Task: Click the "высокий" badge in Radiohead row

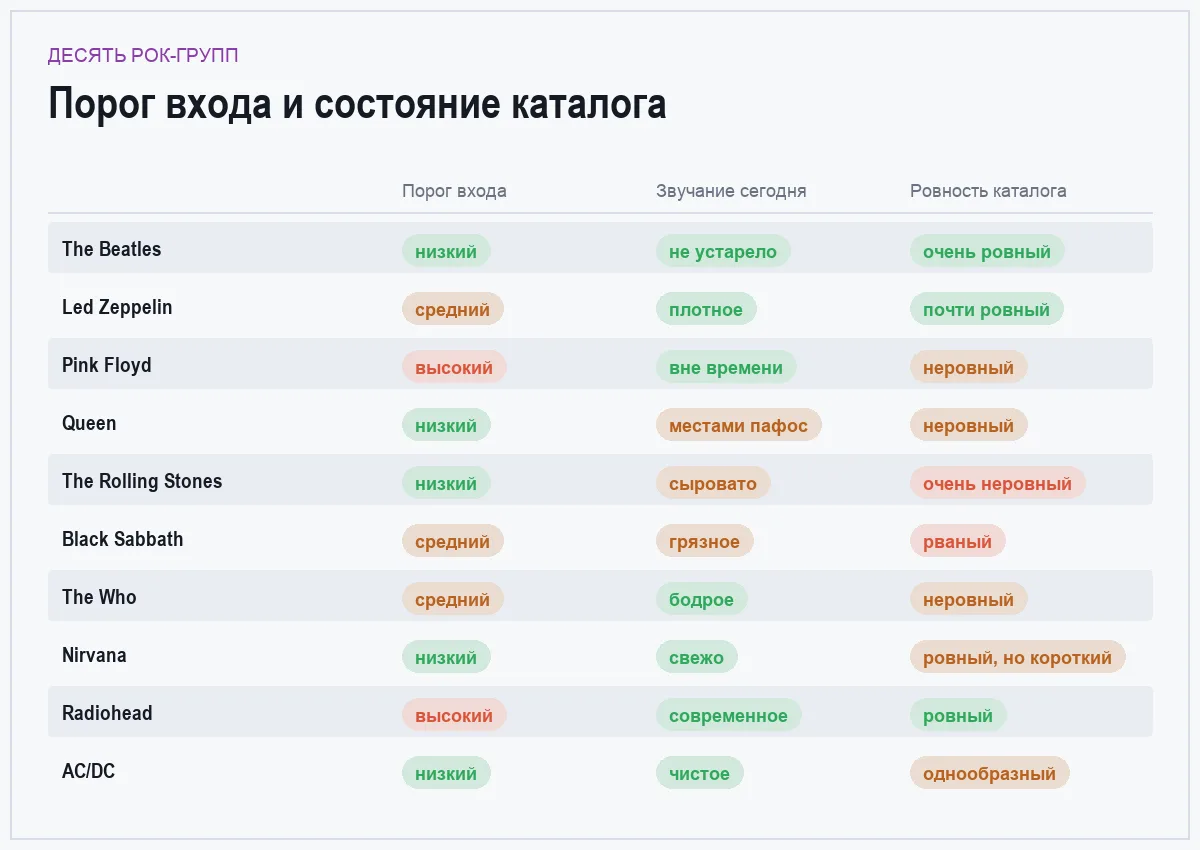Action: 454,715
